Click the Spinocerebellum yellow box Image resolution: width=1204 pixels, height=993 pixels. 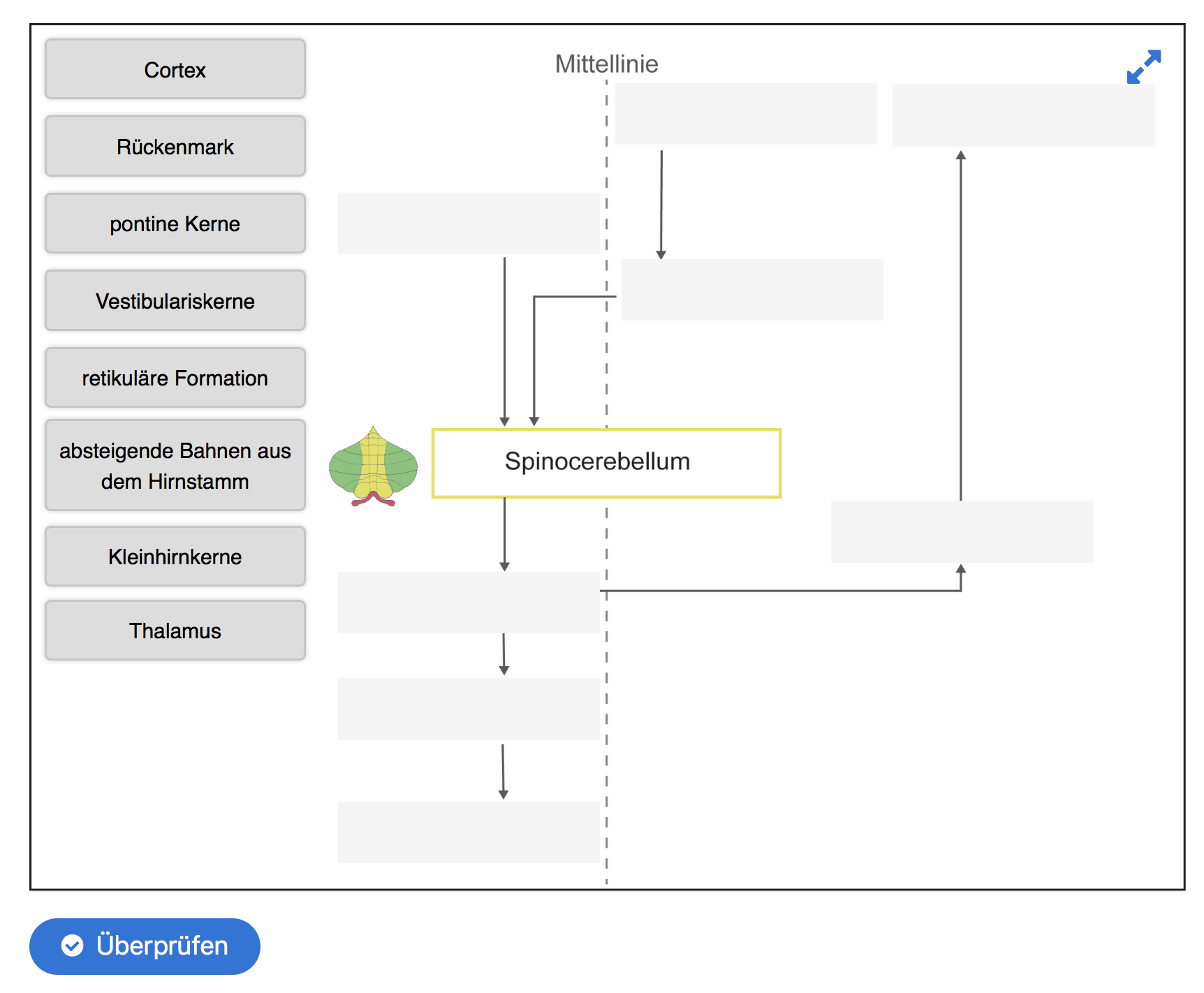click(x=606, y=463)
